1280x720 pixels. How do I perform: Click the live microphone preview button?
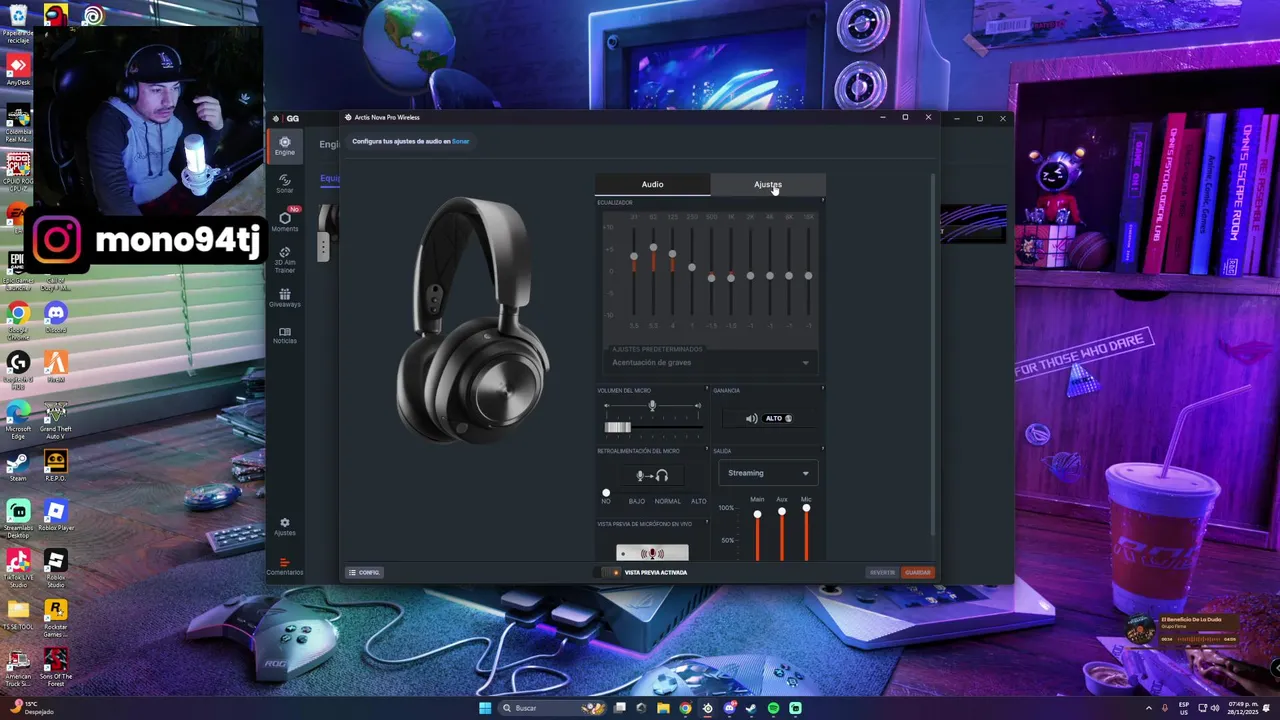tap(652, 553)
